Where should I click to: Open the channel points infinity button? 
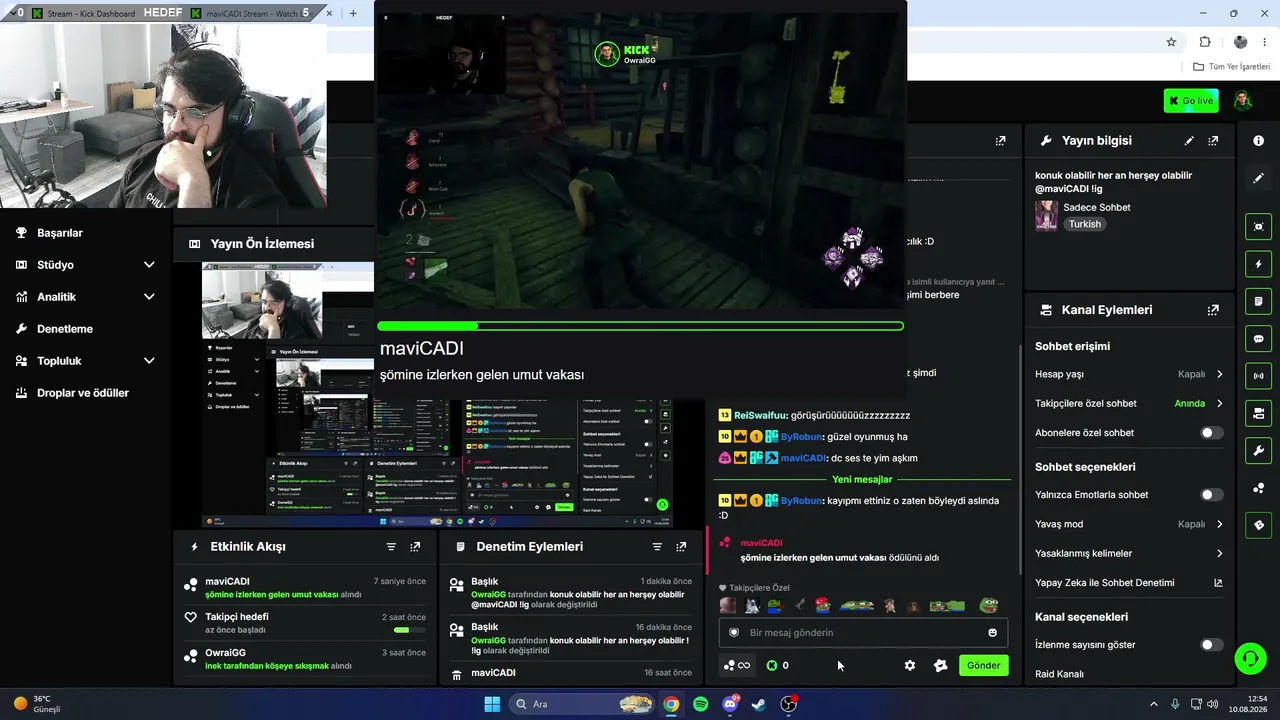pos(737,665)
